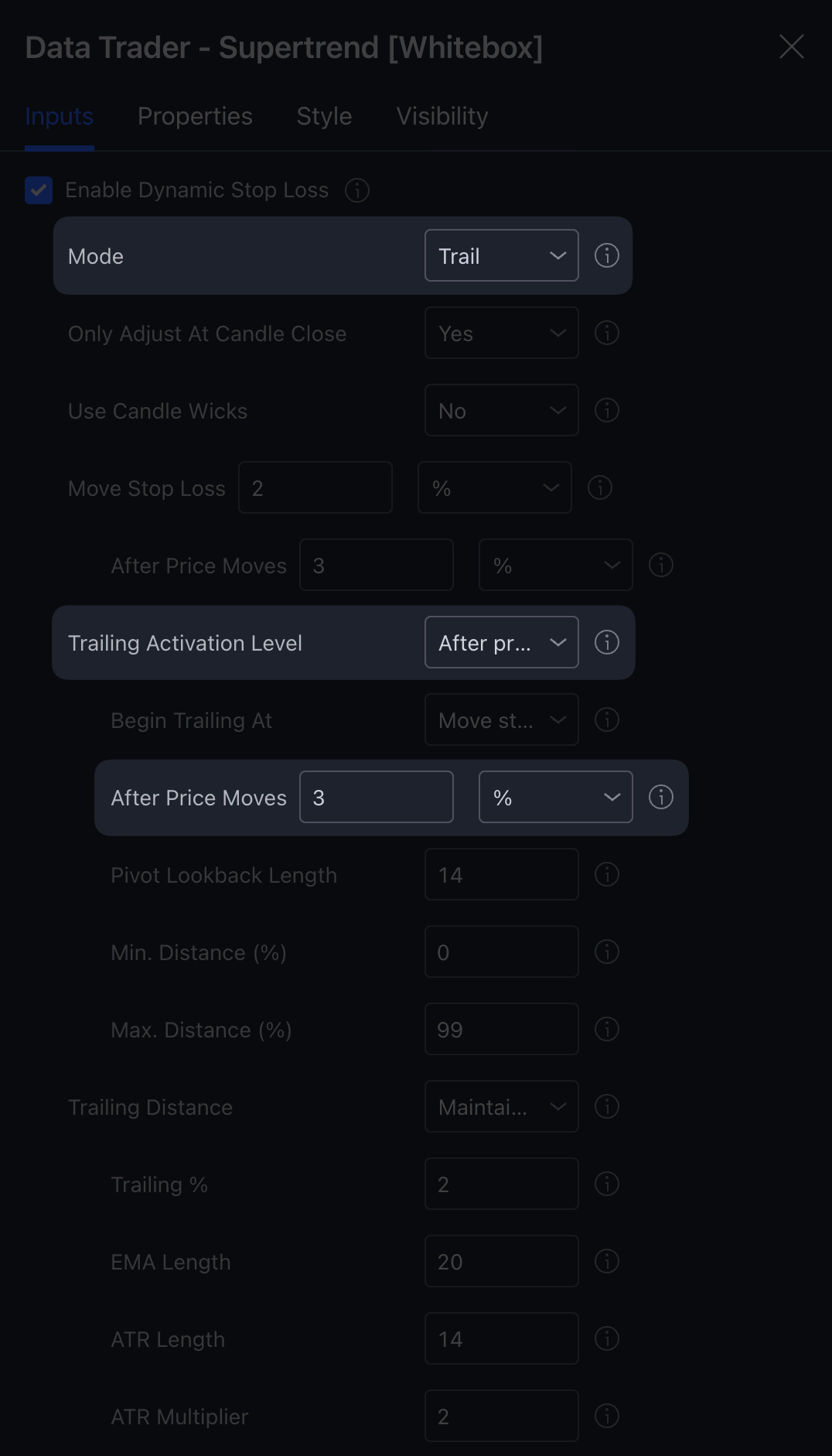Close the Data Trader settings dialog
The image size is (832, 1456).
(x=791, y=46)
